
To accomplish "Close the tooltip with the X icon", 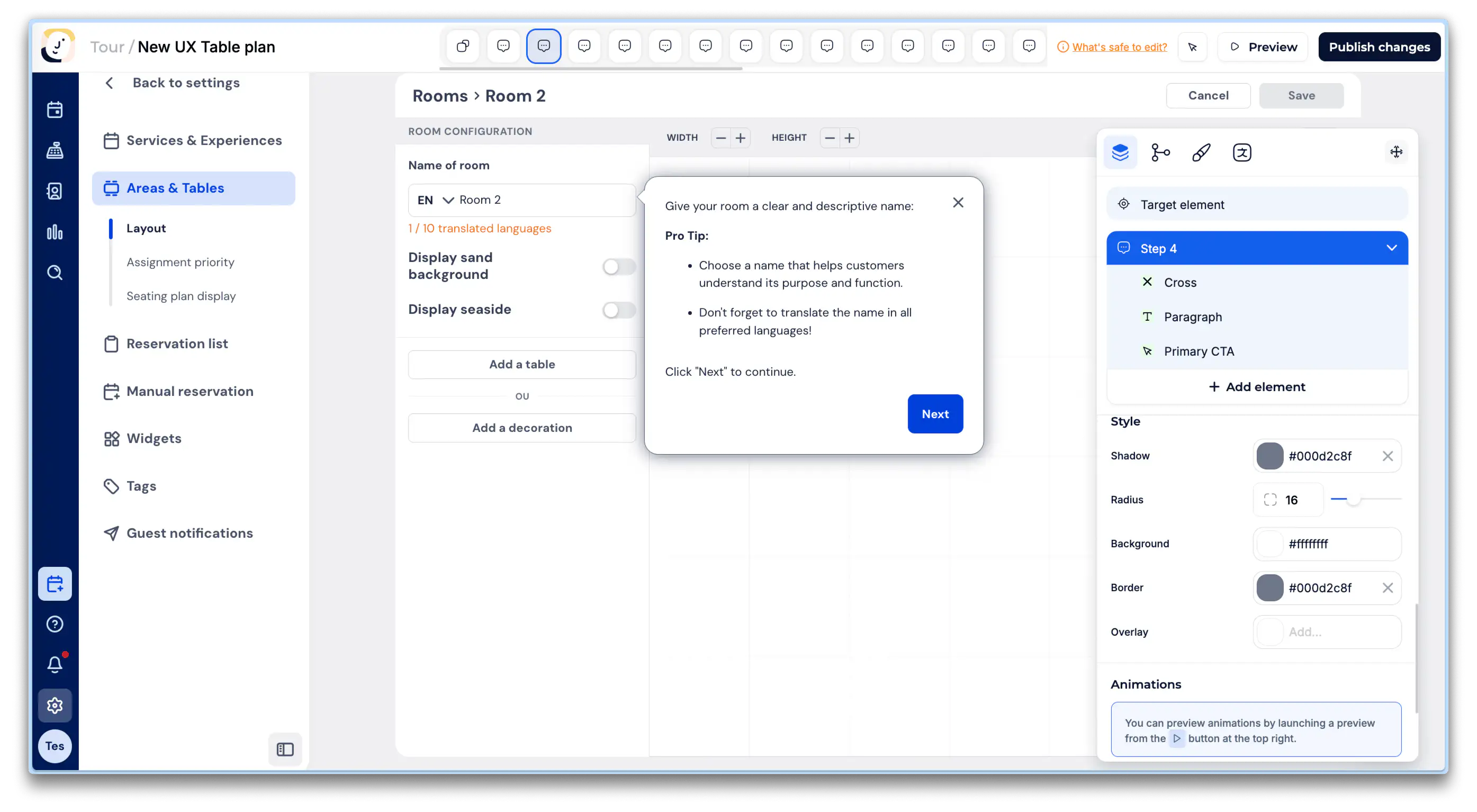I will point(958,202).
